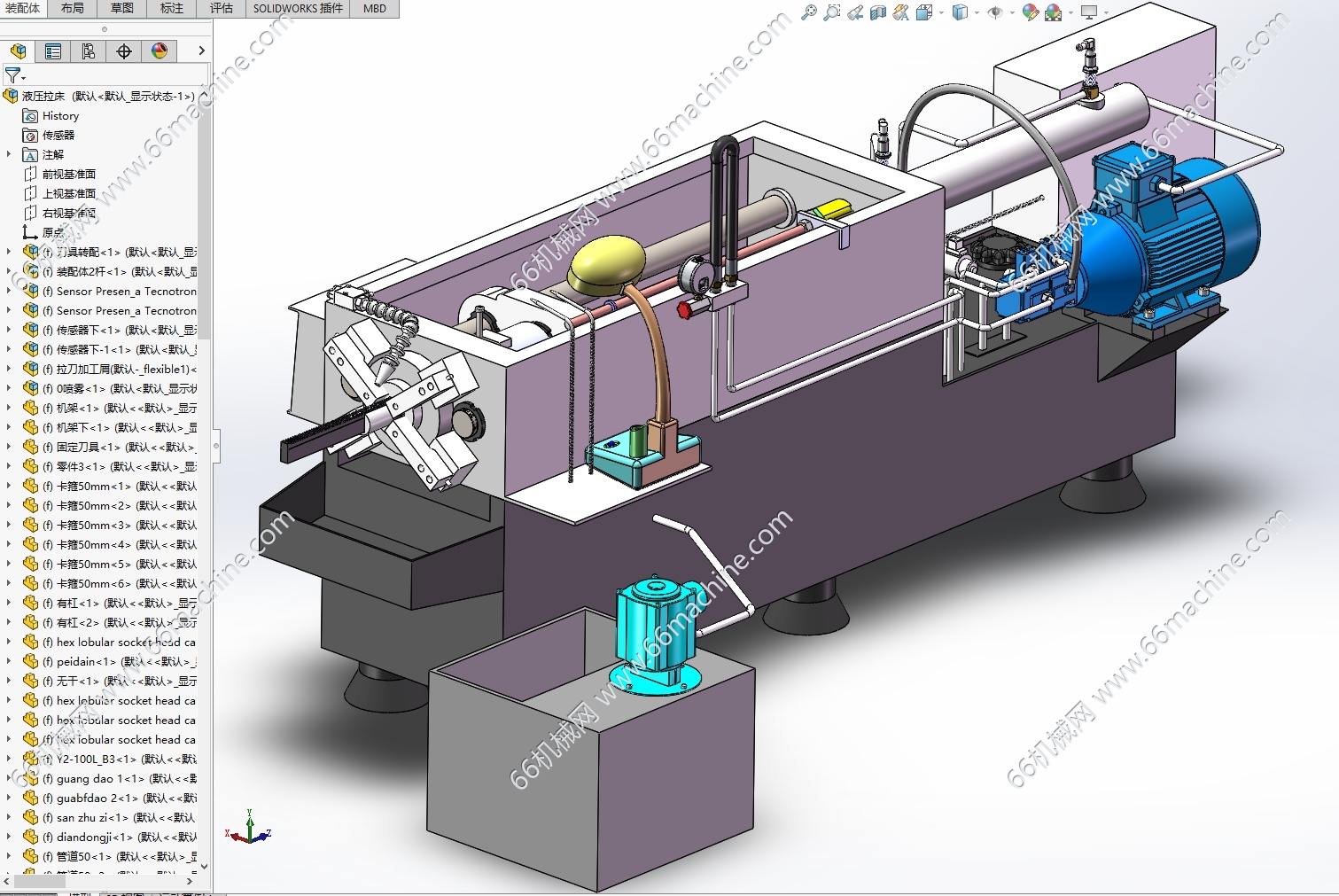Open View Orientation dropdown arrow

click(x=941, y=12)
